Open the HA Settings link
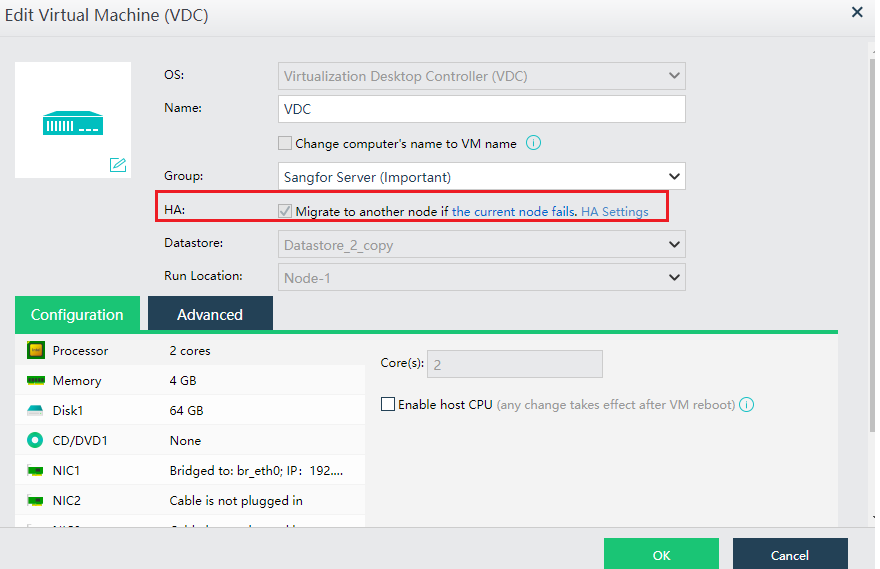This screenshot has width=880, height=569. (615, 212)
